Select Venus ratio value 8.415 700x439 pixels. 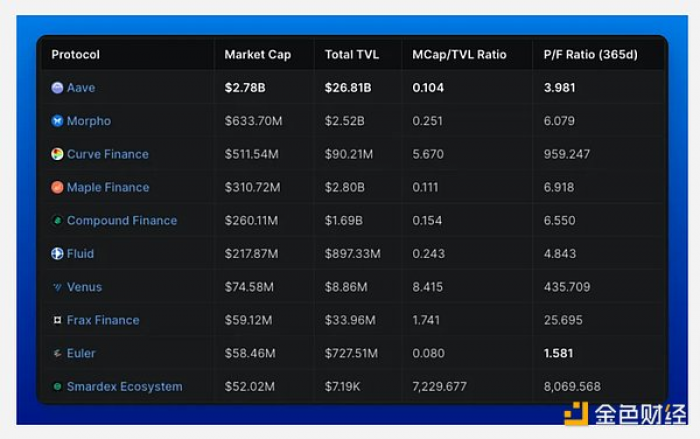[427, 287]
